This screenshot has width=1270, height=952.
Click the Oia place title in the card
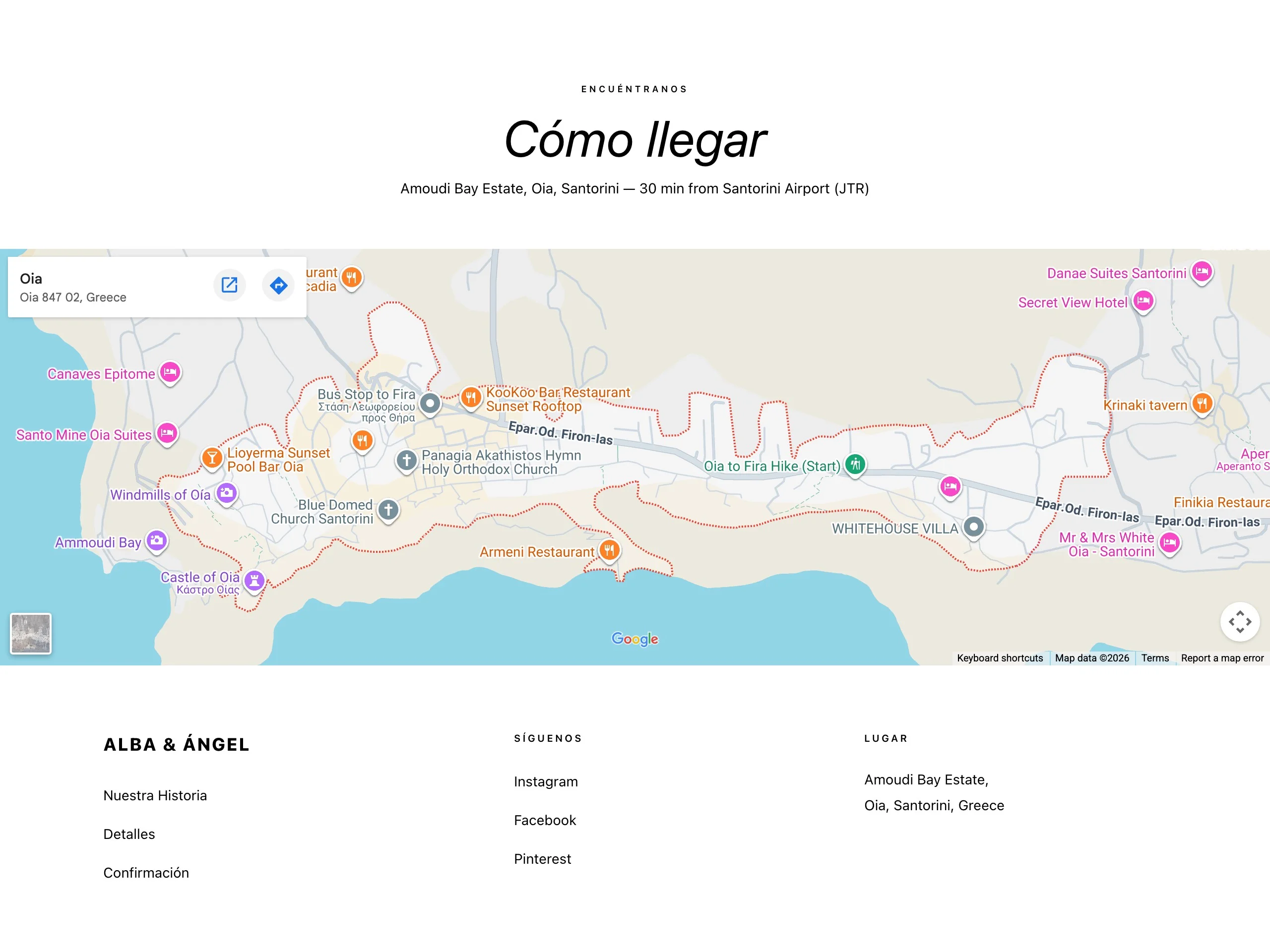31,279
